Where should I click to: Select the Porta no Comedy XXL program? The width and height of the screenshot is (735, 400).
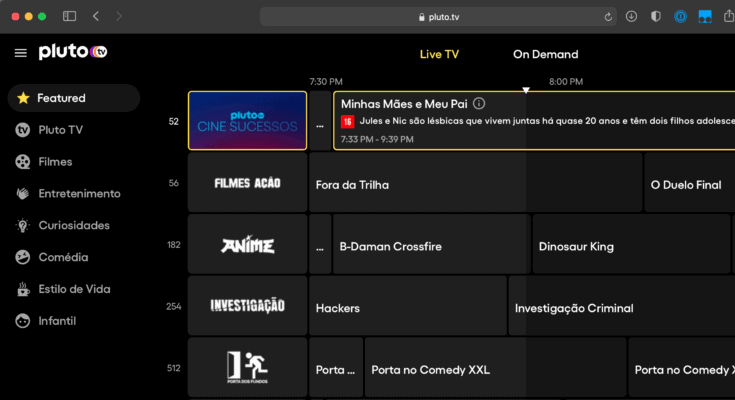click(x=495, y=367)
